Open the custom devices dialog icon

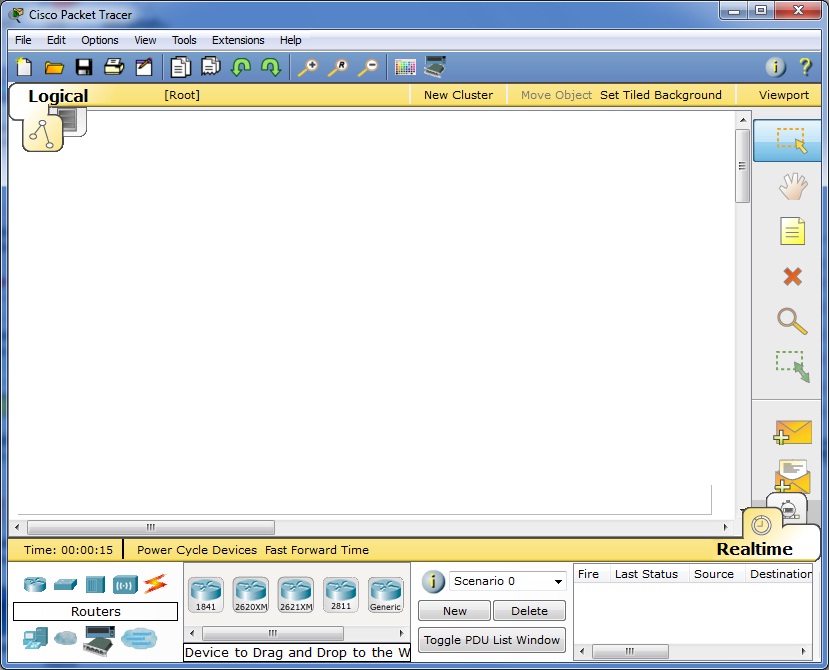435,67
